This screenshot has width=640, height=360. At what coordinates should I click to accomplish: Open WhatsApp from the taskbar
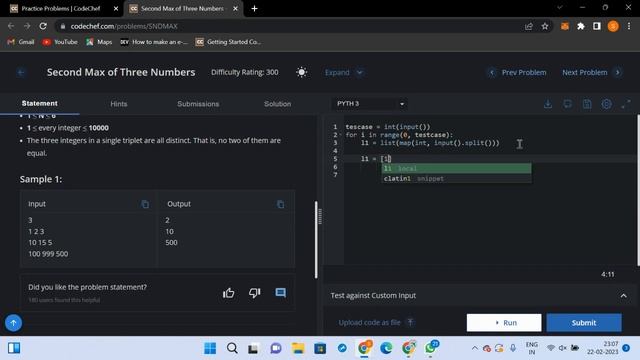[x=431, y=348]
